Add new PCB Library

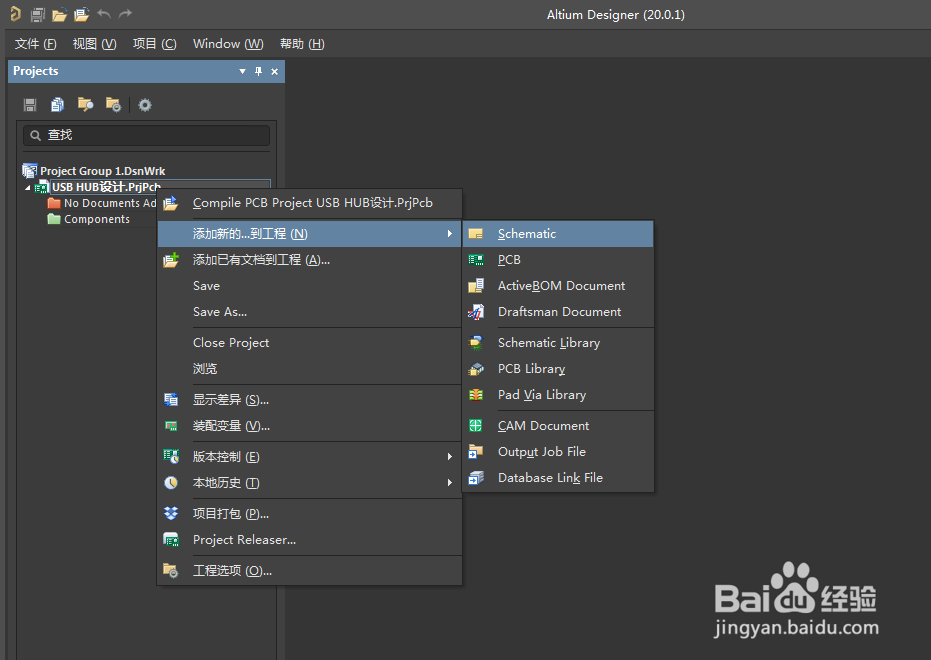tap(558, 369)
